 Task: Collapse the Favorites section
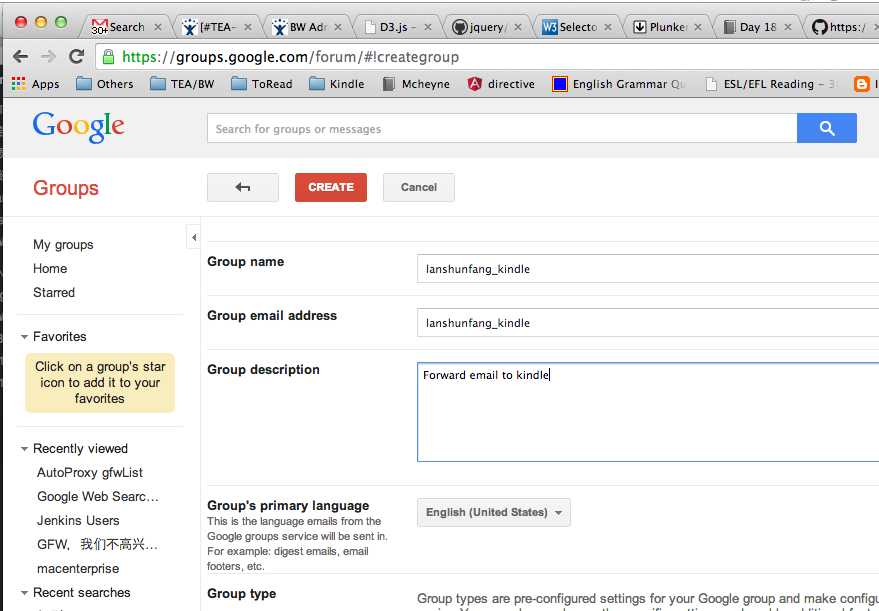point(24,337)
